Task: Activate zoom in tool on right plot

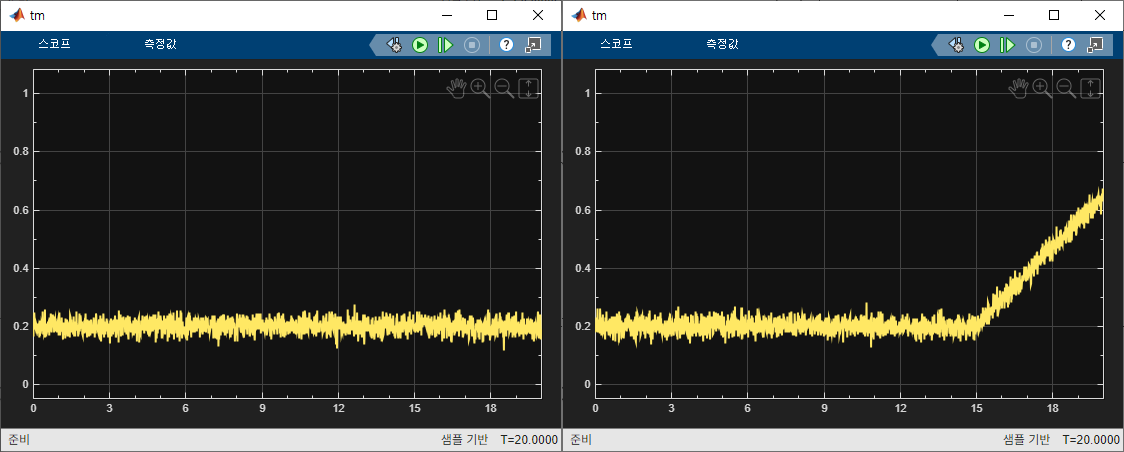Action: pyautogui.click(x=1042, y=88)
